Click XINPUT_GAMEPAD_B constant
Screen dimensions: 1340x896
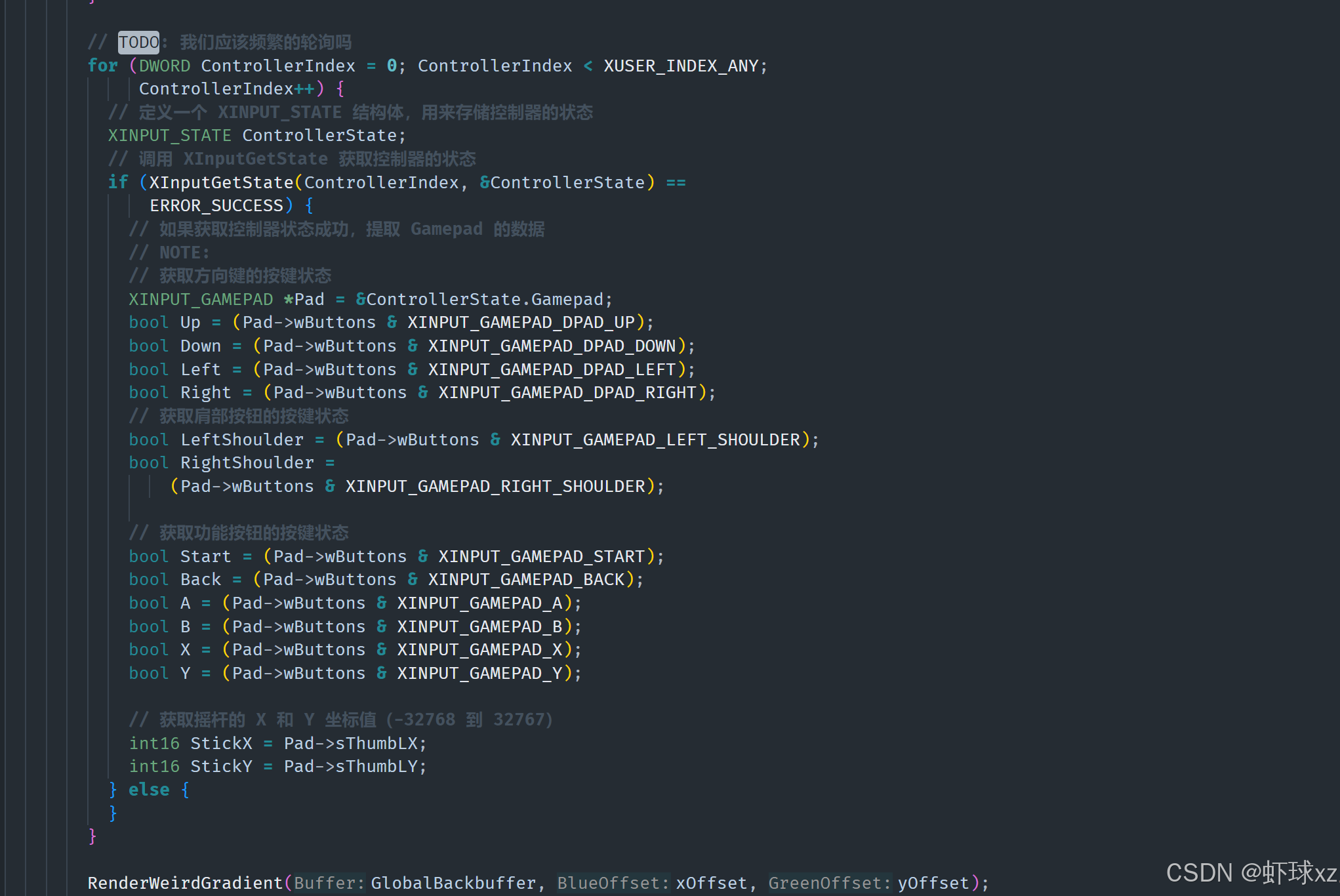(x=479, y=626)
